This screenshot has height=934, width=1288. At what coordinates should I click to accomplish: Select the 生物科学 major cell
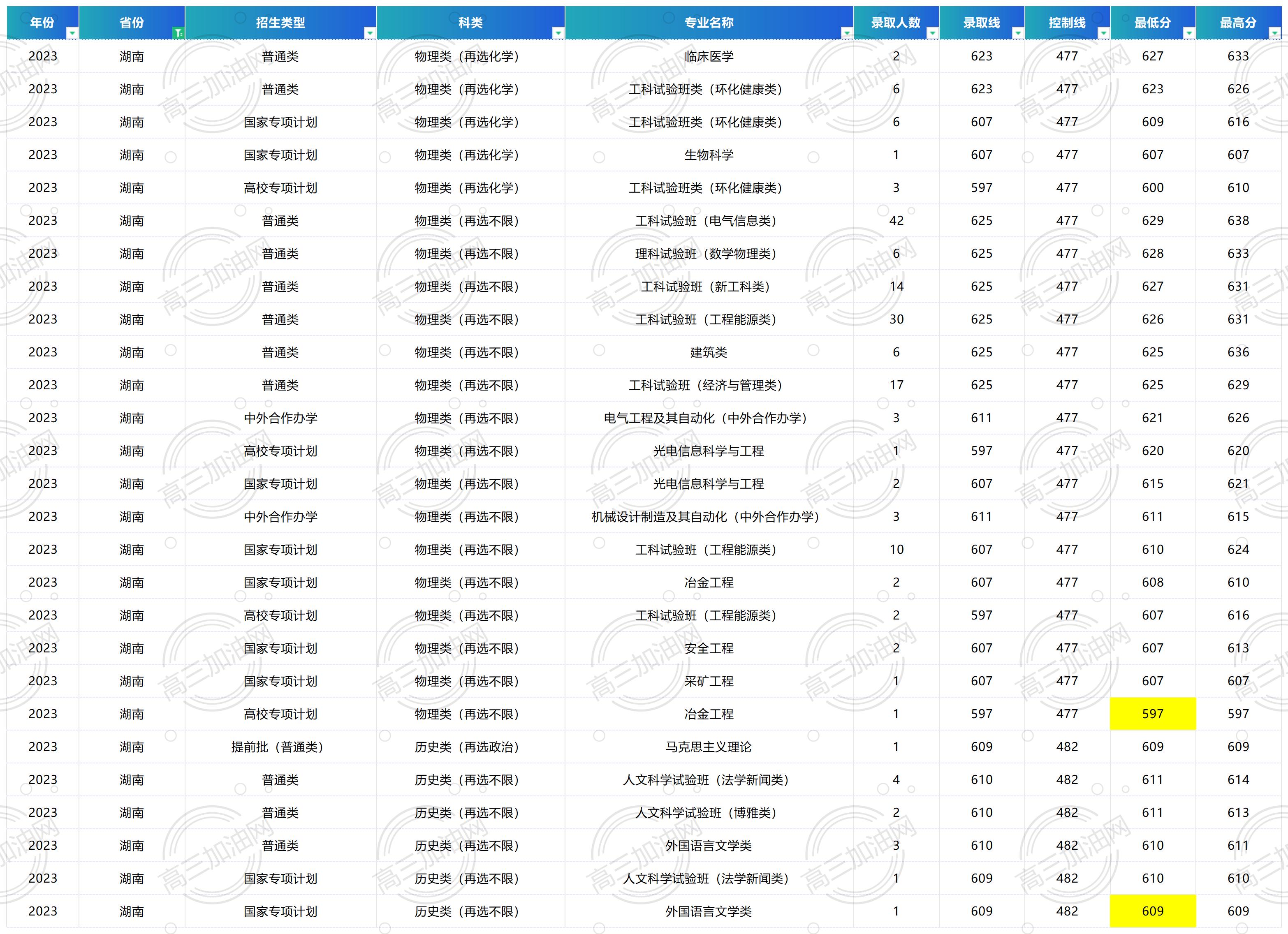(x=709, y=155)
